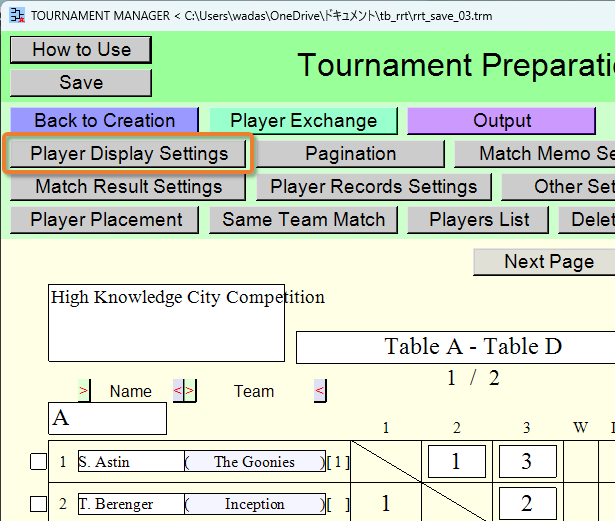The height and width of the screenshot is (521, 615).
Task: Click the empty seed bracket for T. Berenger
Action: pyautogui.click(x=338, y=505)
